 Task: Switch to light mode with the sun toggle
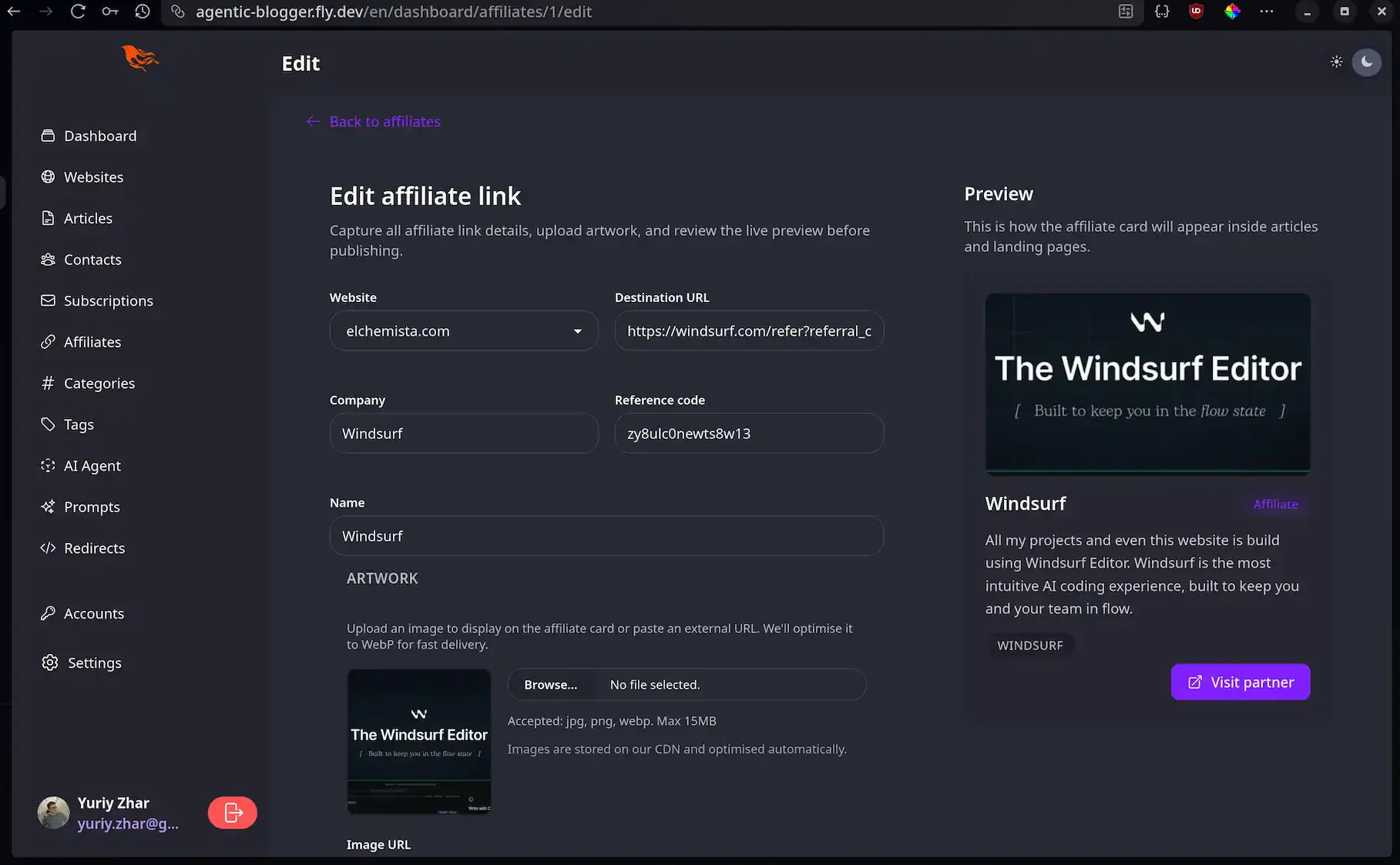tap(1337, 62)
